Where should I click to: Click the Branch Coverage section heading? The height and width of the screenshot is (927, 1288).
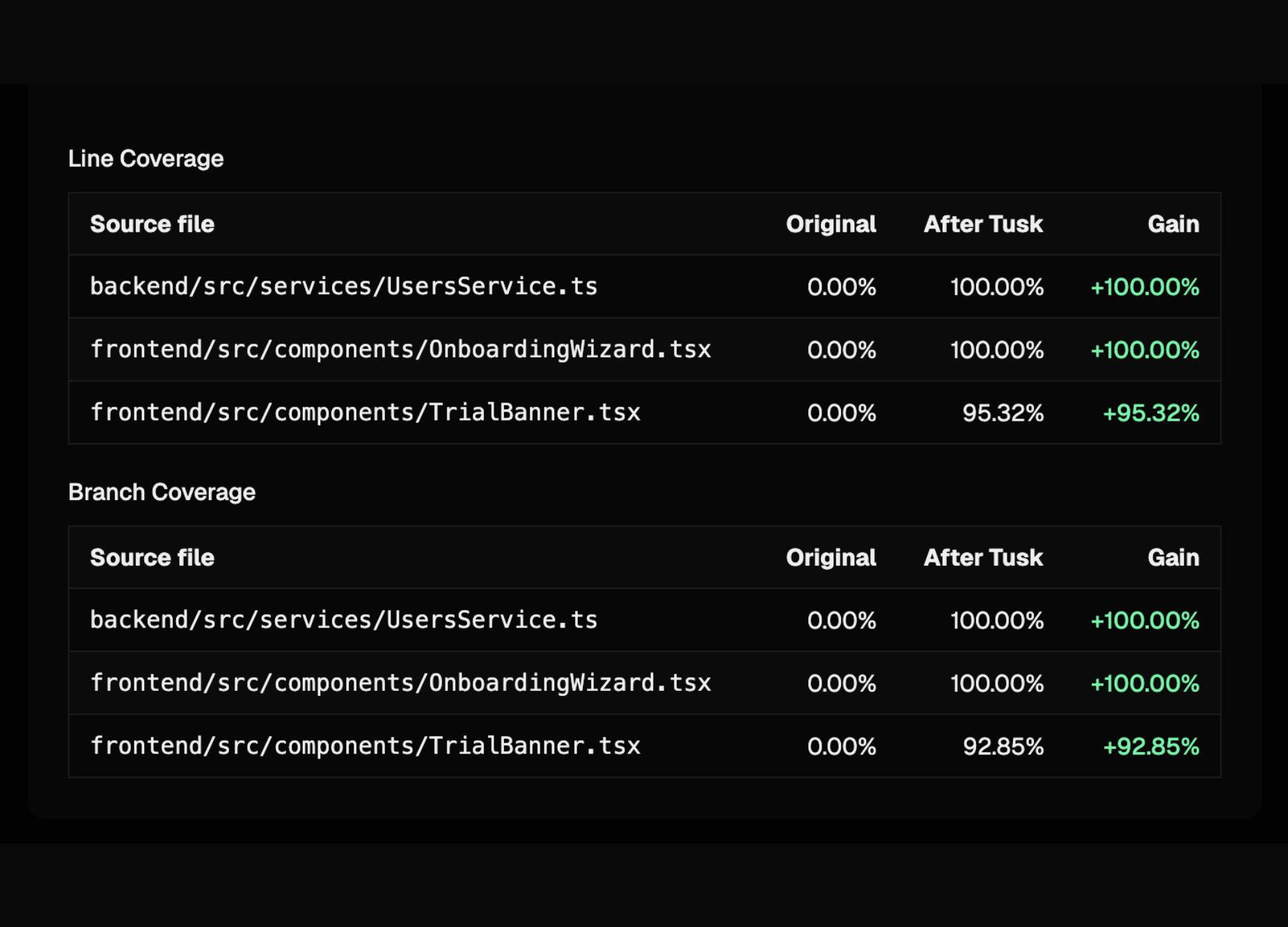[x=162, y=492]
